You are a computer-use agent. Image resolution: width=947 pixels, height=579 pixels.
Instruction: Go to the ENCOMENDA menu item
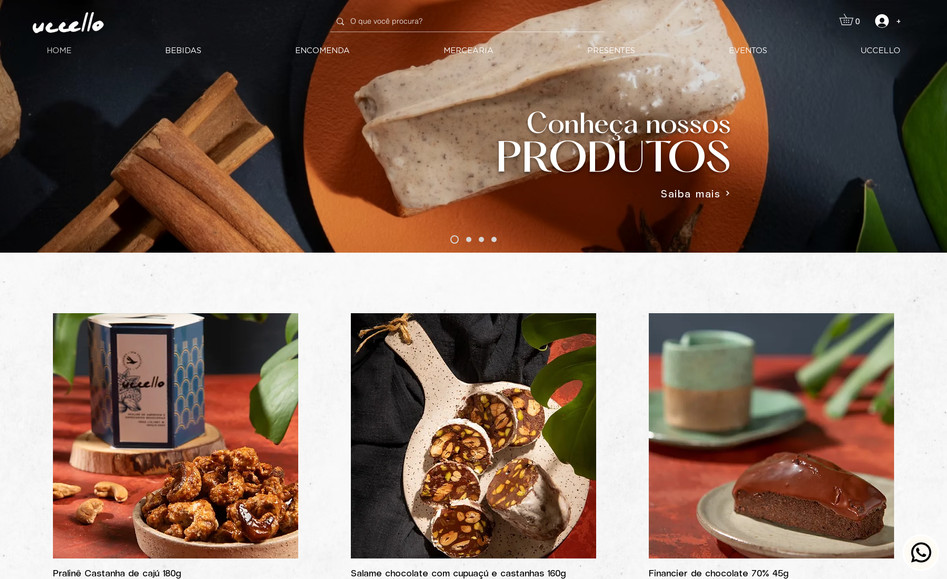[322, 50]
